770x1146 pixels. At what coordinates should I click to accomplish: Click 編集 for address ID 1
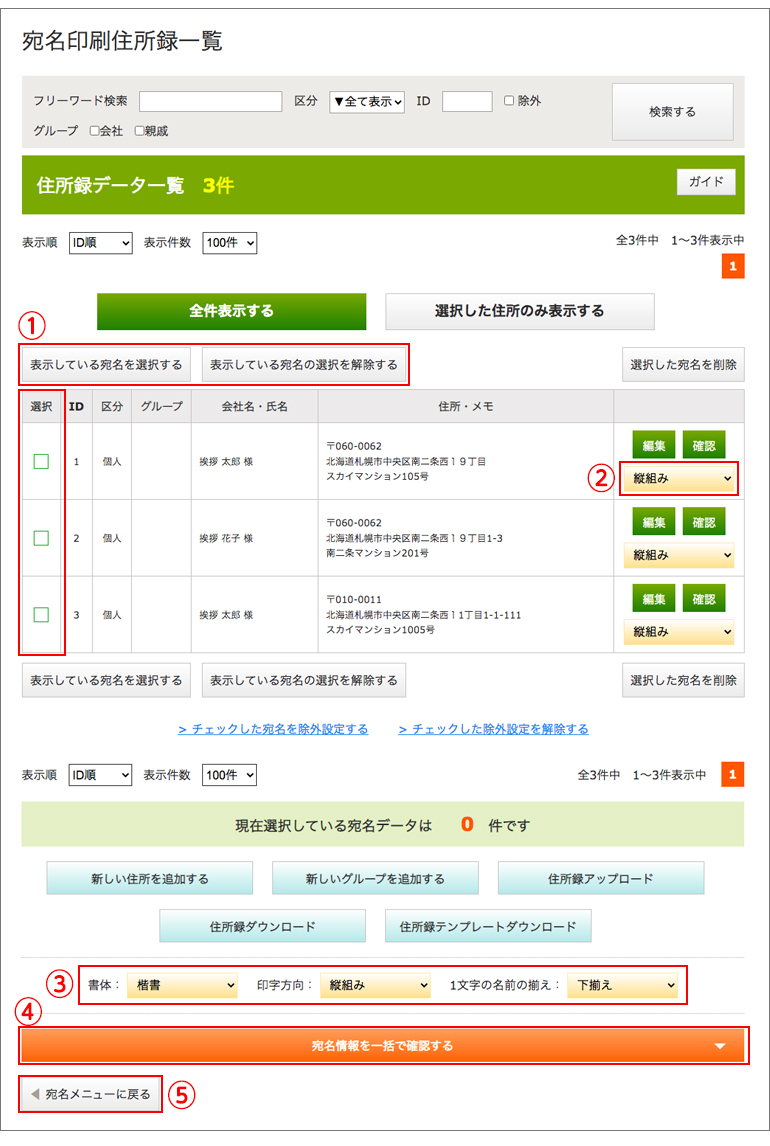653,445
